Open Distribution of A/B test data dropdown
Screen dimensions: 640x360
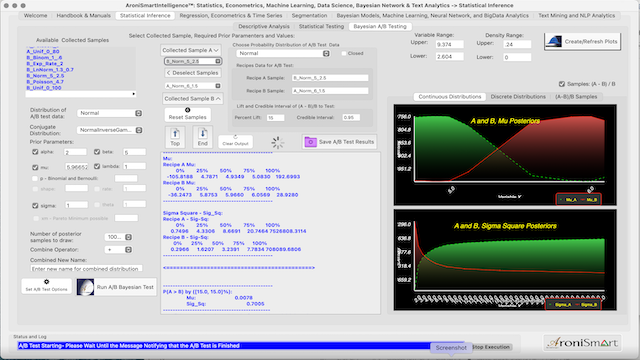point(110,113)
